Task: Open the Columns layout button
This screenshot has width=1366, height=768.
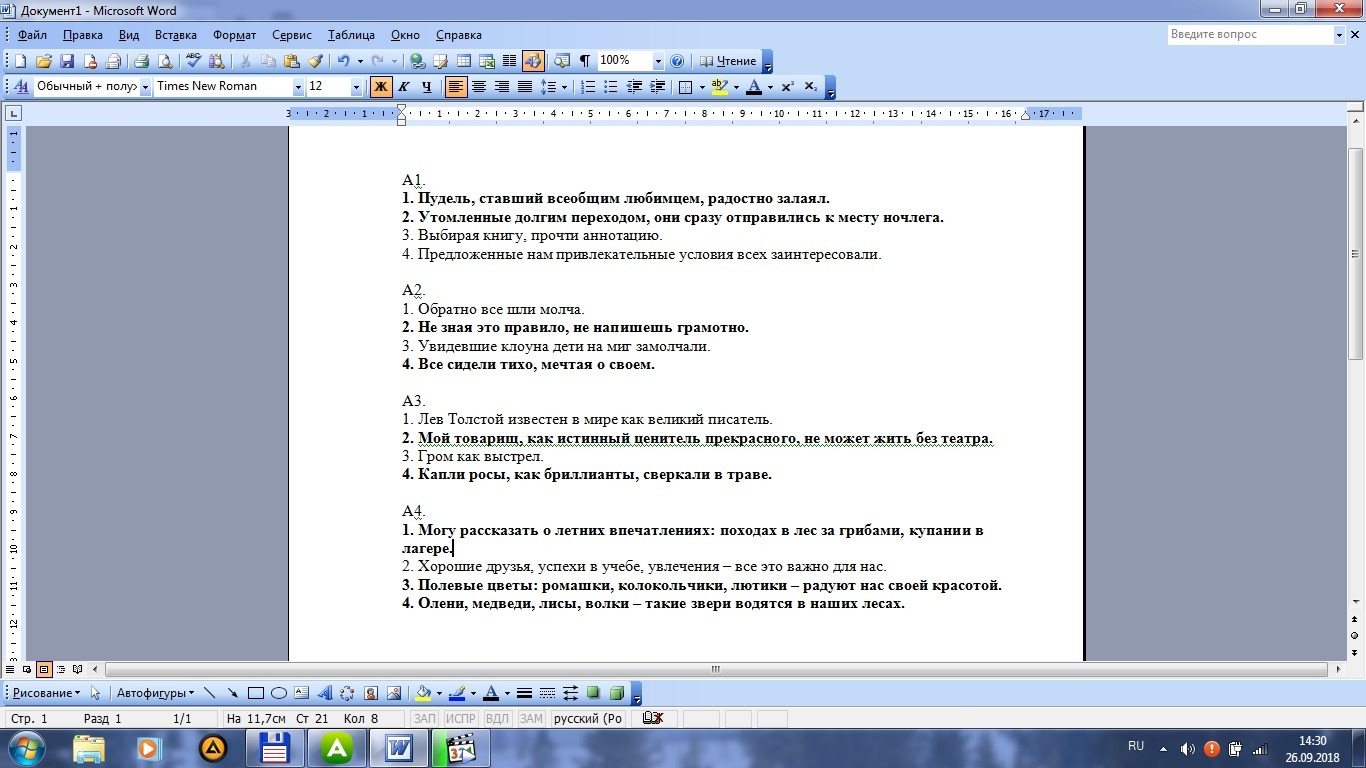Action: point(509,61)
